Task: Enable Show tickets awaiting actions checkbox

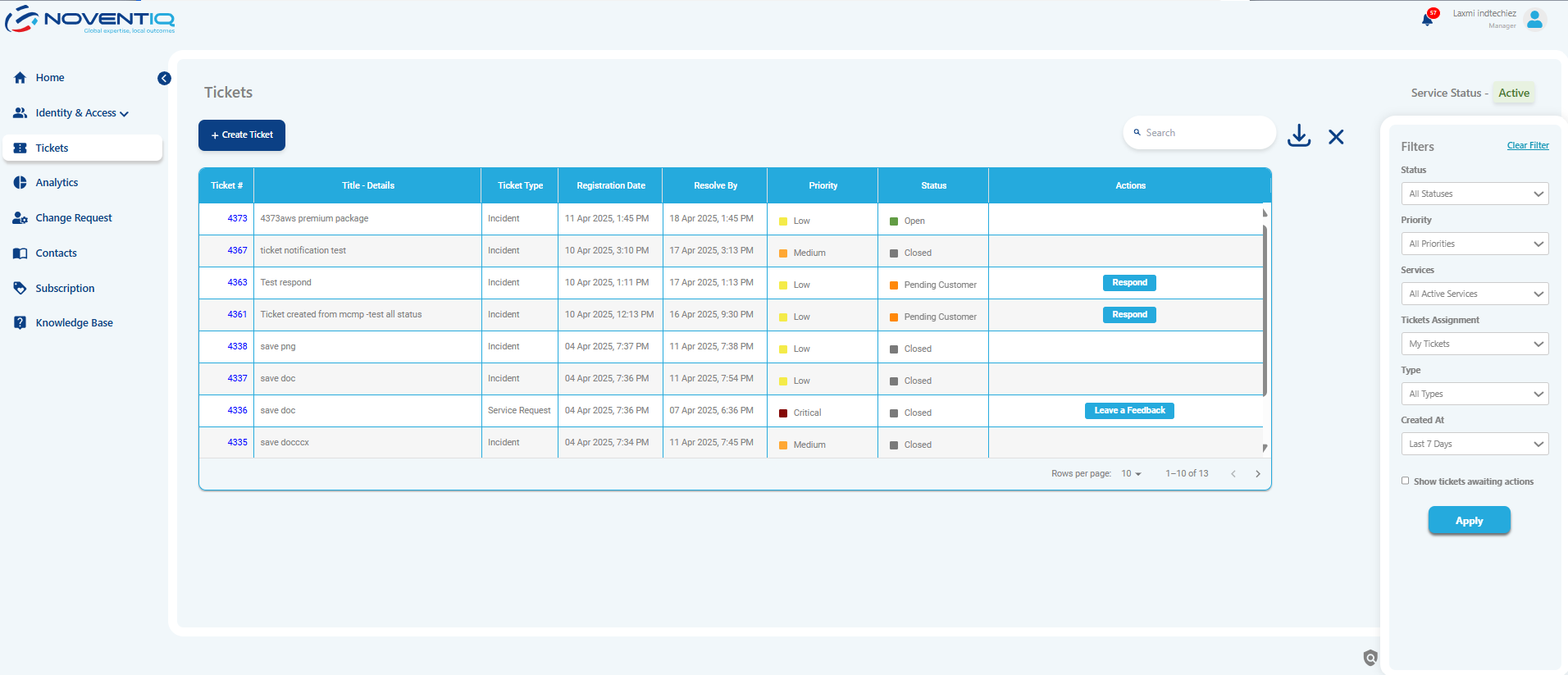Action: [x=1405, y=481]
